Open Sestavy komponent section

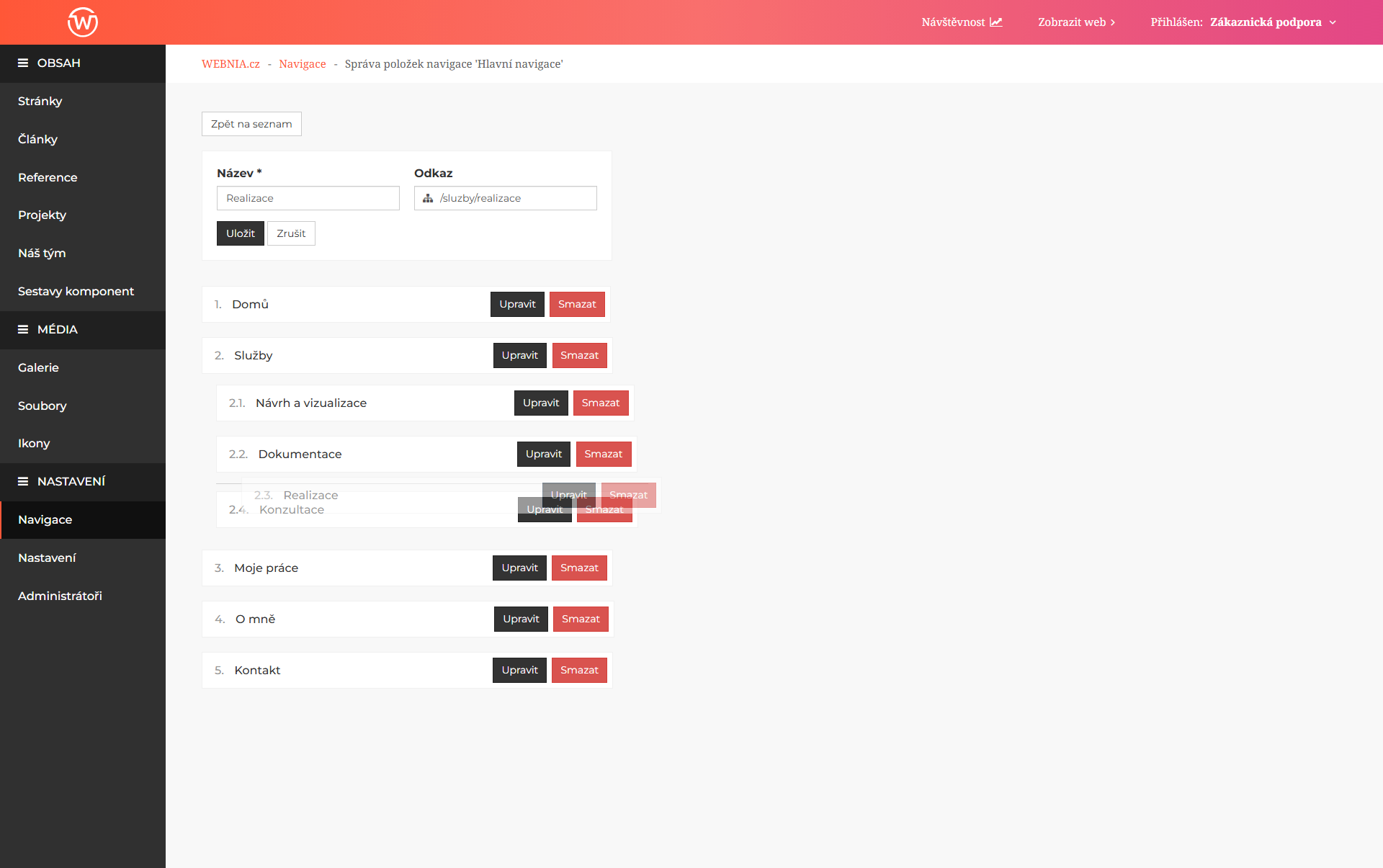coord(83,292)
